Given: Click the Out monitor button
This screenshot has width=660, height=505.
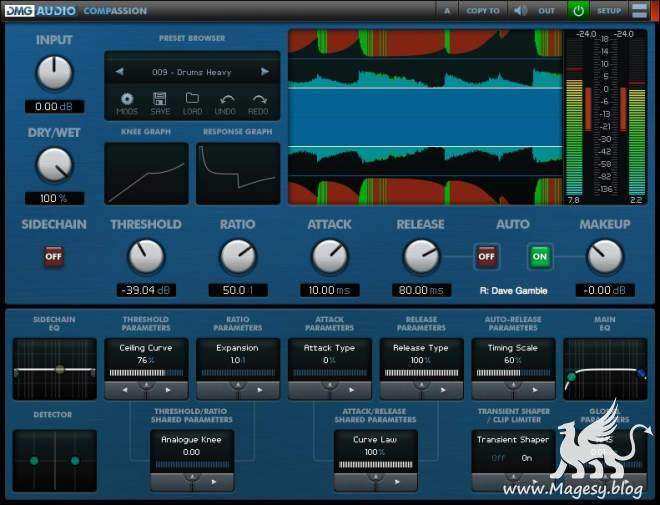Looking at the screenshot, I should (x=546, y=11).
